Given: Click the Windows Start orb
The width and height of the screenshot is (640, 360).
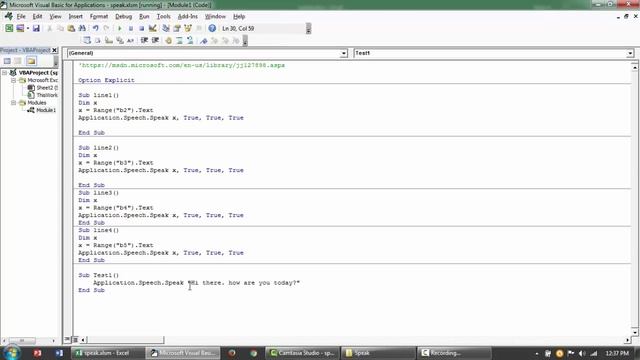Looking at the screenshot, I should click(x=11, y=352).
